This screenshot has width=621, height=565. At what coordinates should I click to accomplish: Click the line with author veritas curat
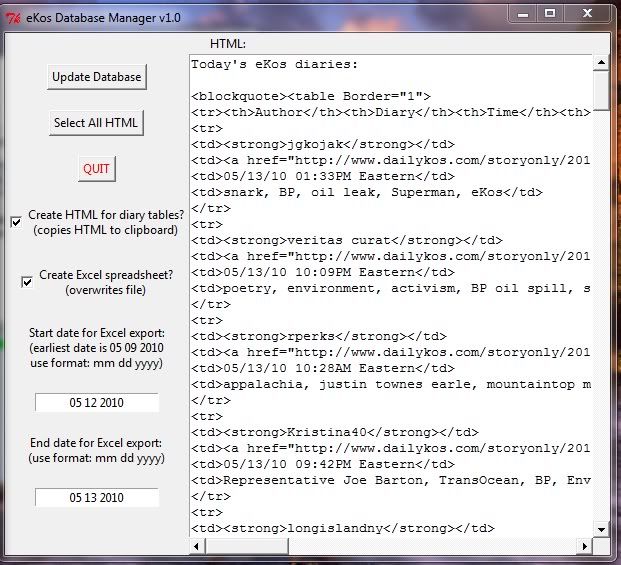pyautogui.click(x=347, y=240)
